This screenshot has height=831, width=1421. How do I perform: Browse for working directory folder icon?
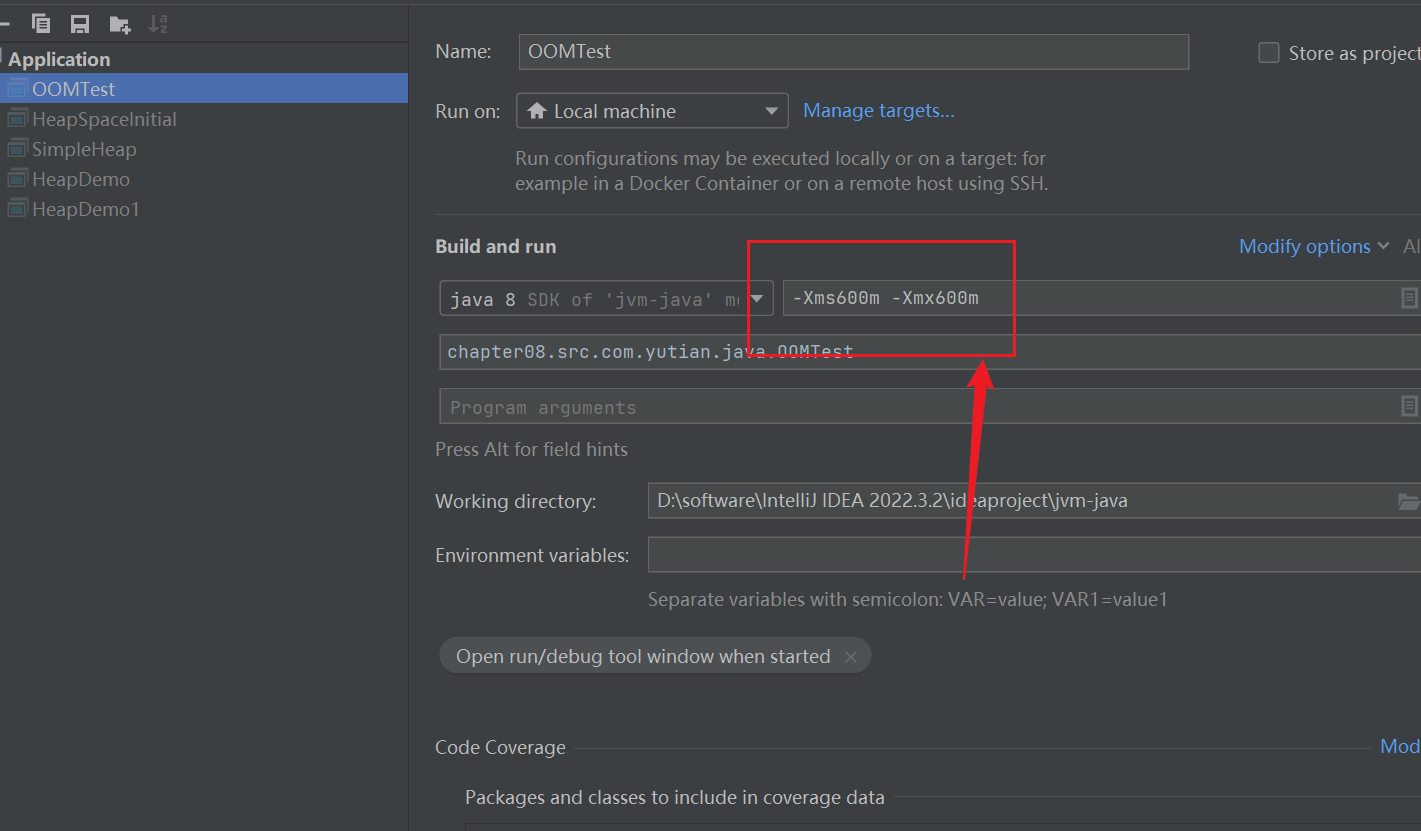(x=1408, y=501)
